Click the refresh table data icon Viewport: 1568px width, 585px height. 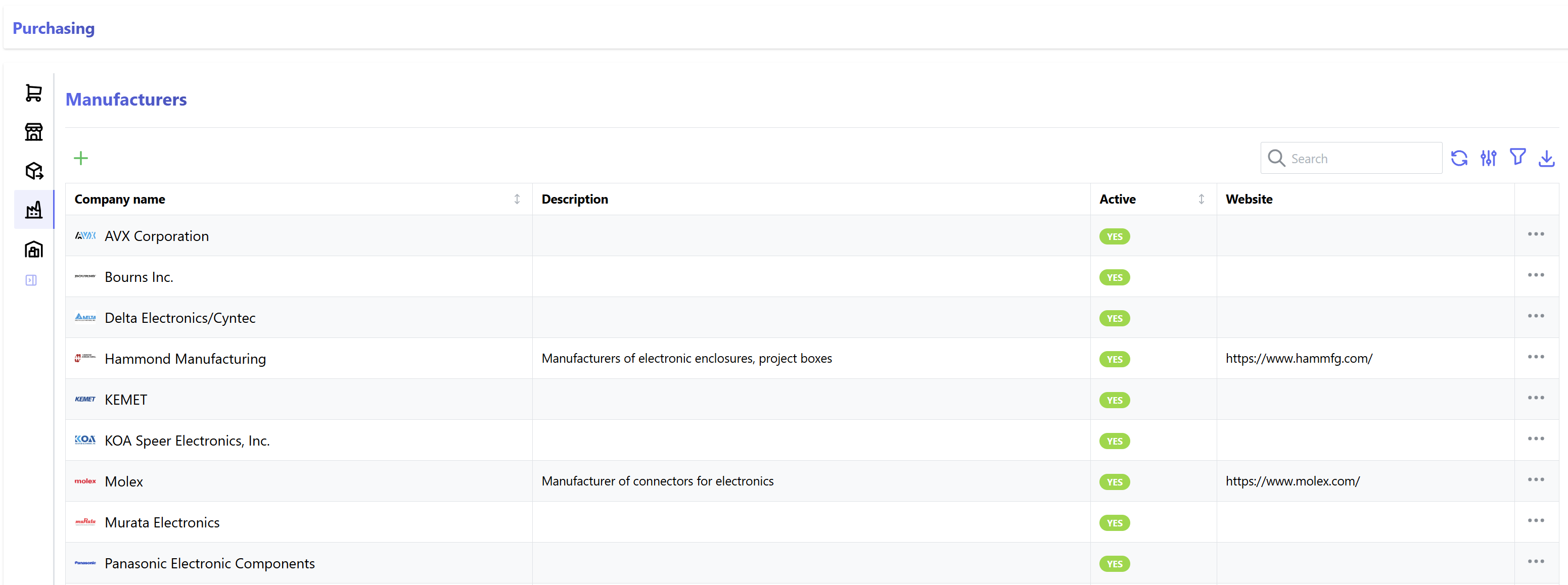coord(1459,158)
